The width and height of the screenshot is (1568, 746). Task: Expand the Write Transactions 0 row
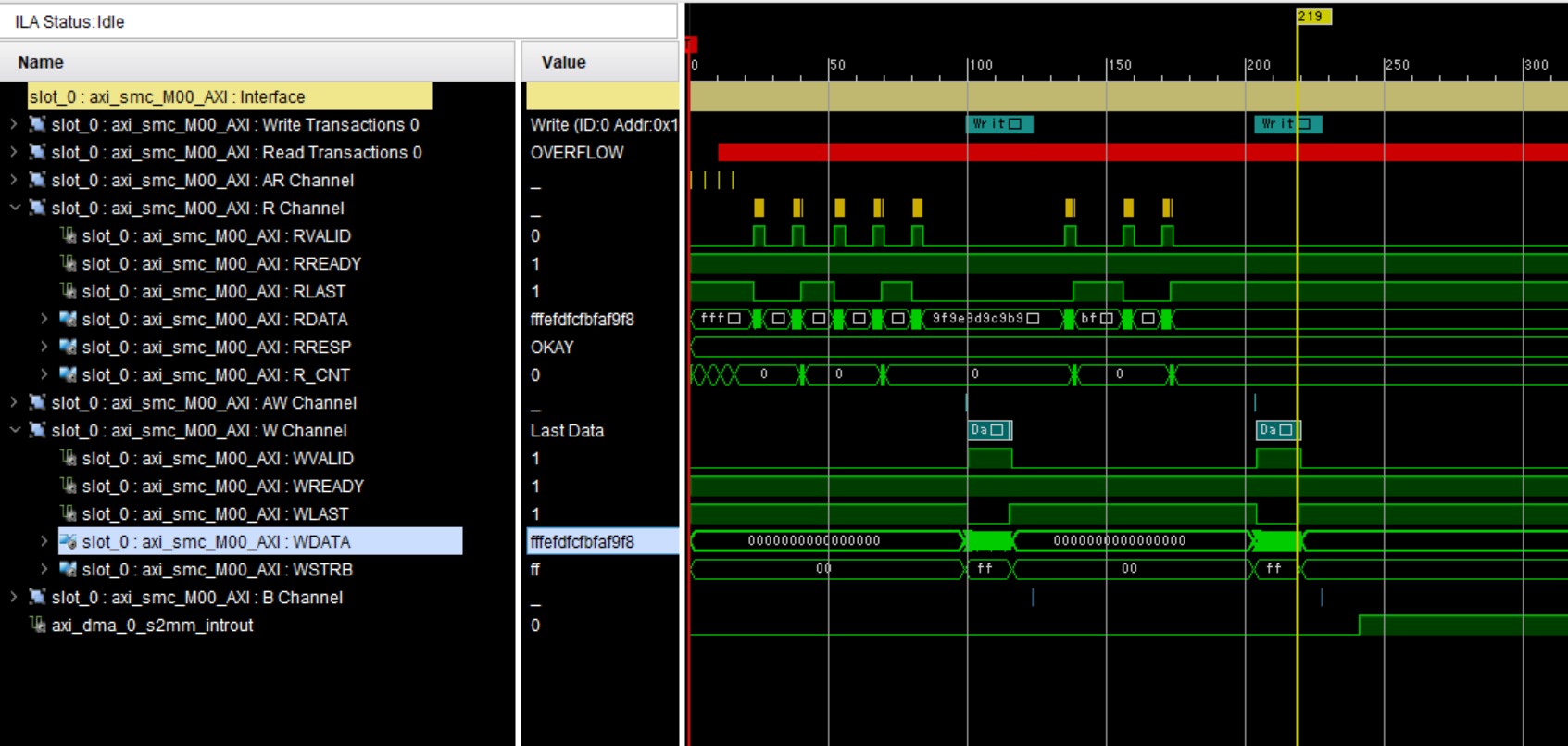pos(13,124)
